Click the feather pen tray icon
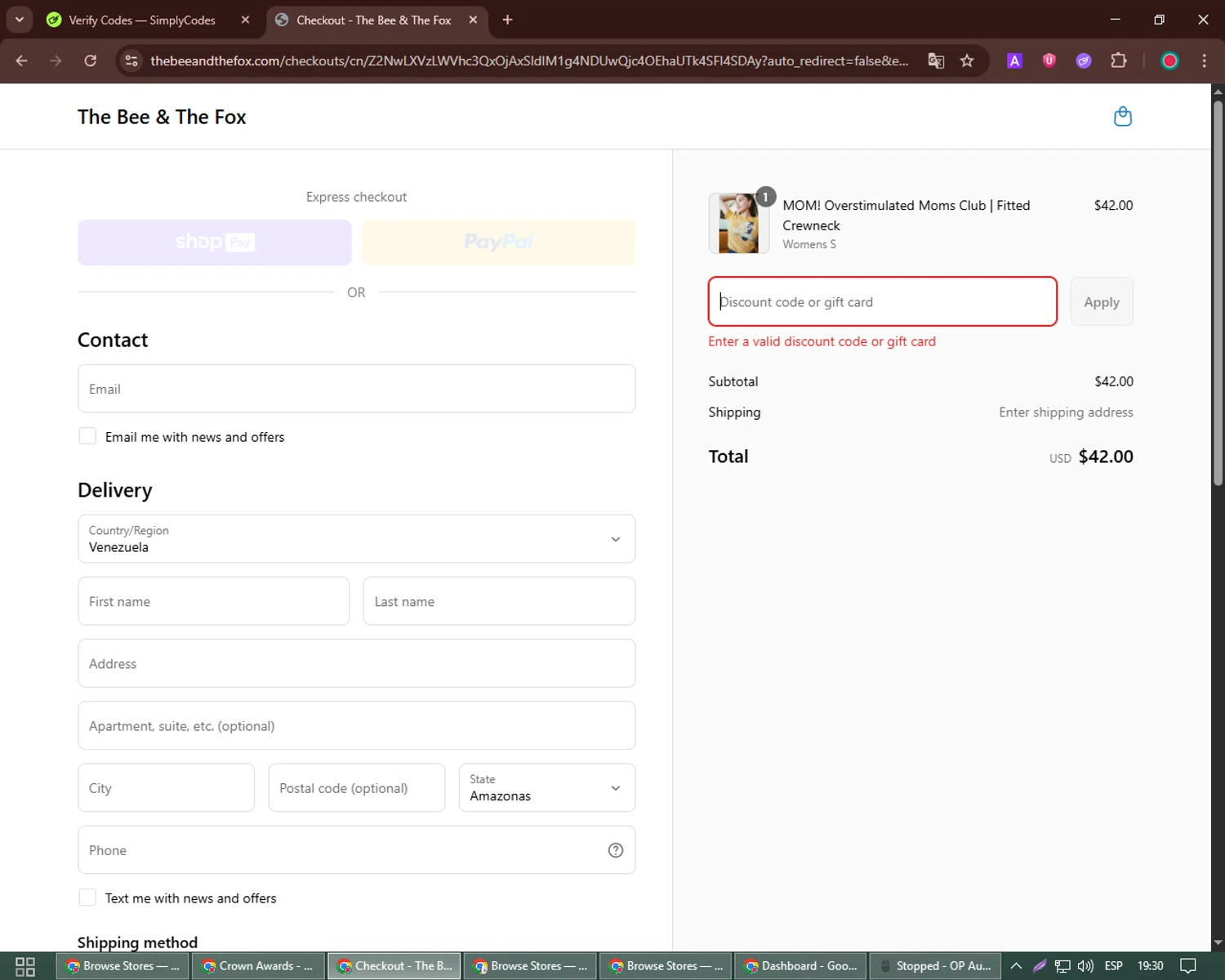 1040,966
